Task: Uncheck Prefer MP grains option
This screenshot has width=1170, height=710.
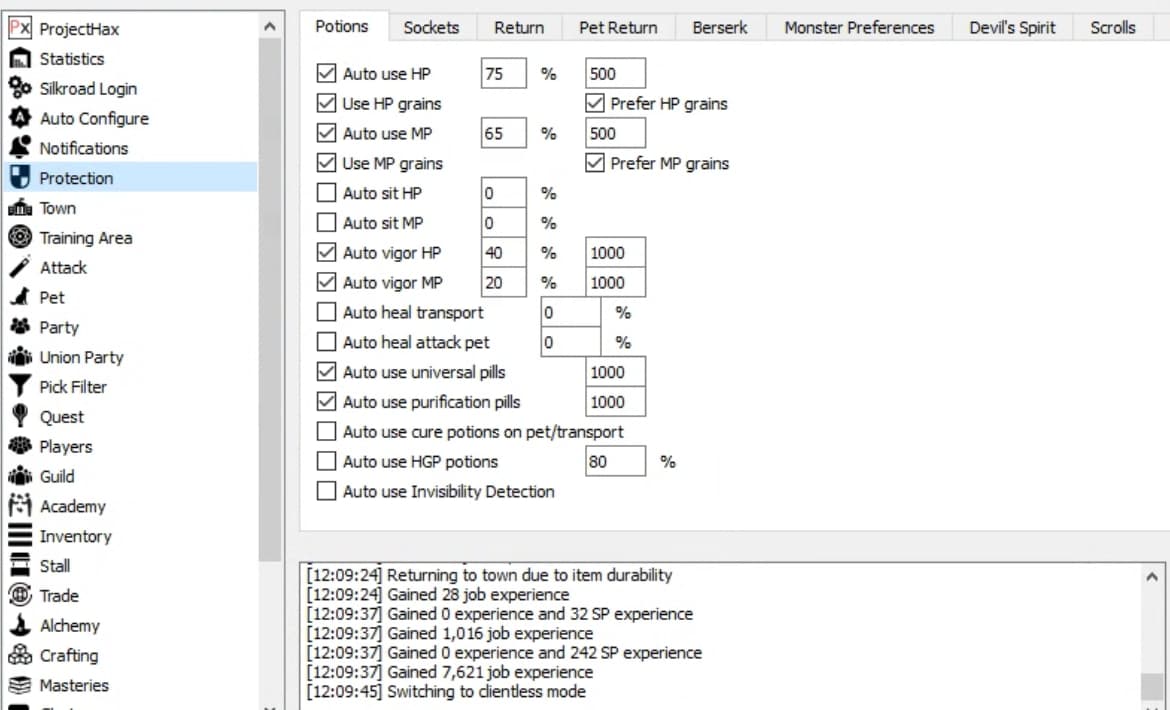Action: [x=594, y=163]
